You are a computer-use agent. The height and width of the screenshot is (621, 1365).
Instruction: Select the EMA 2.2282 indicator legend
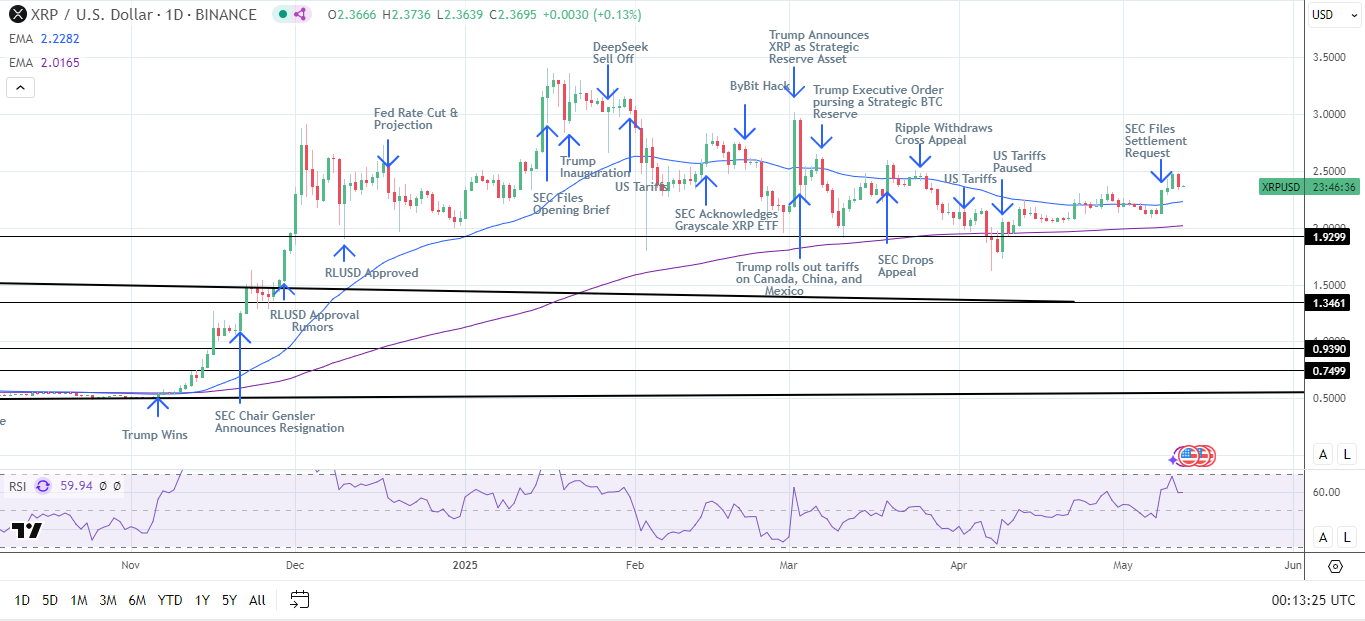pos(44,39)
